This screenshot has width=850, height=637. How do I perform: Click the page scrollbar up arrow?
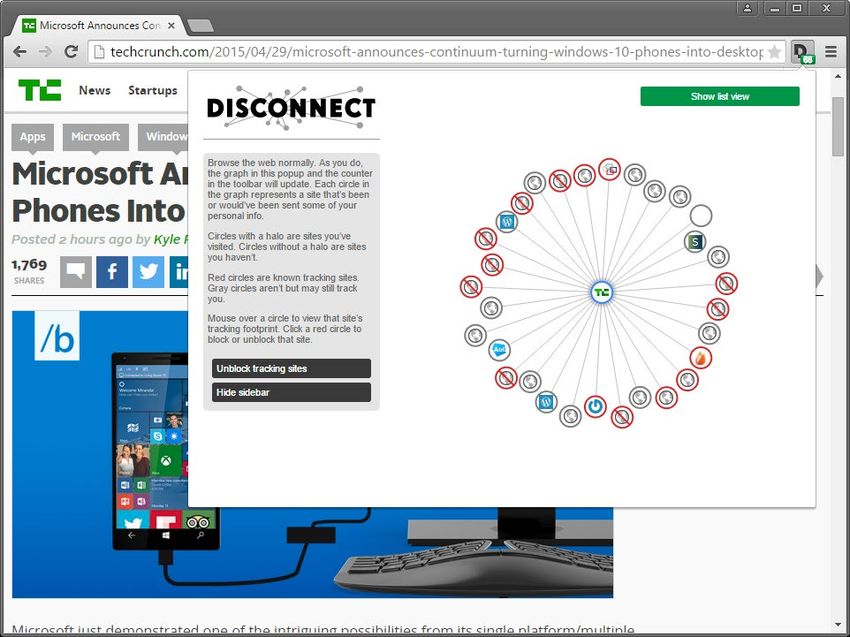[x=838, y=76]
